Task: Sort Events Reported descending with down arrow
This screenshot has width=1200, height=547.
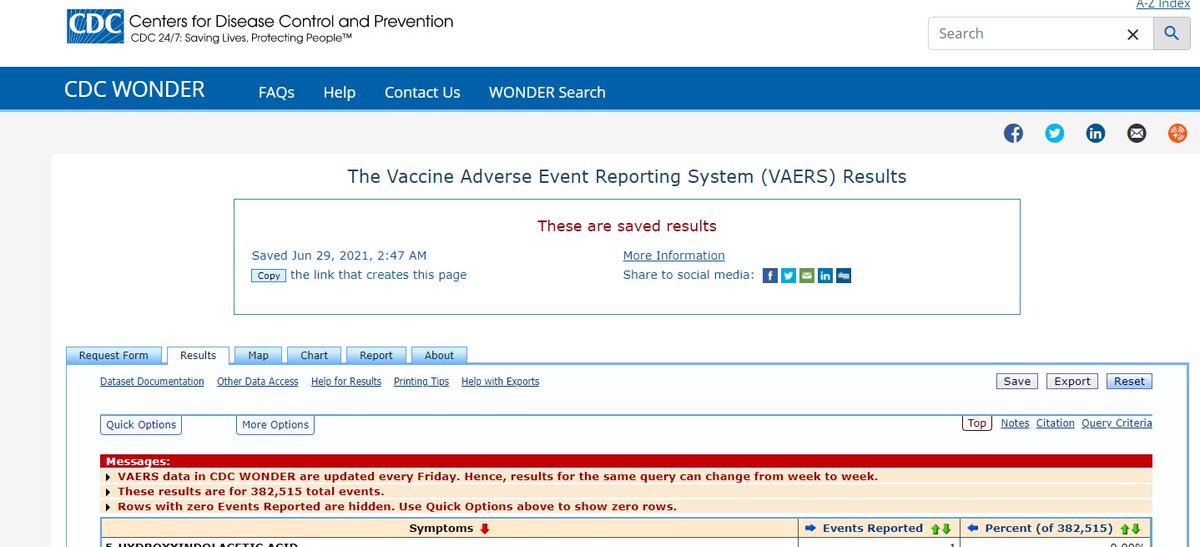Action: click(946, 528)
